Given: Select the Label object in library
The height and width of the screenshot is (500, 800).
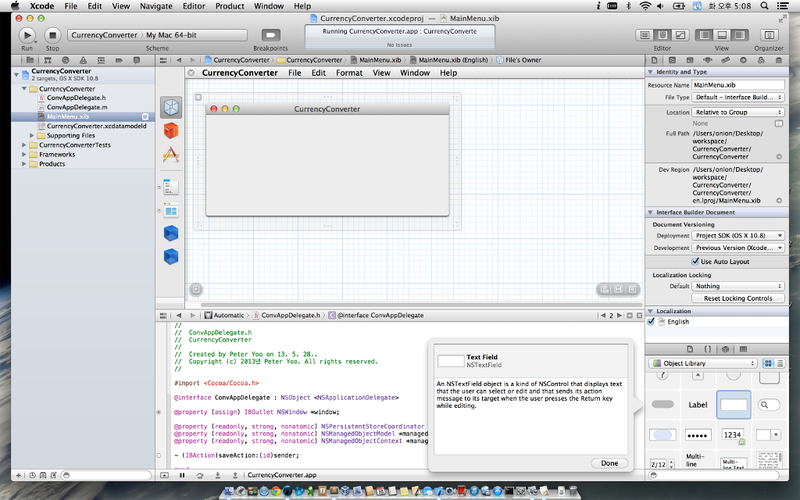Looking at the screenshot, I should [698, 405].
